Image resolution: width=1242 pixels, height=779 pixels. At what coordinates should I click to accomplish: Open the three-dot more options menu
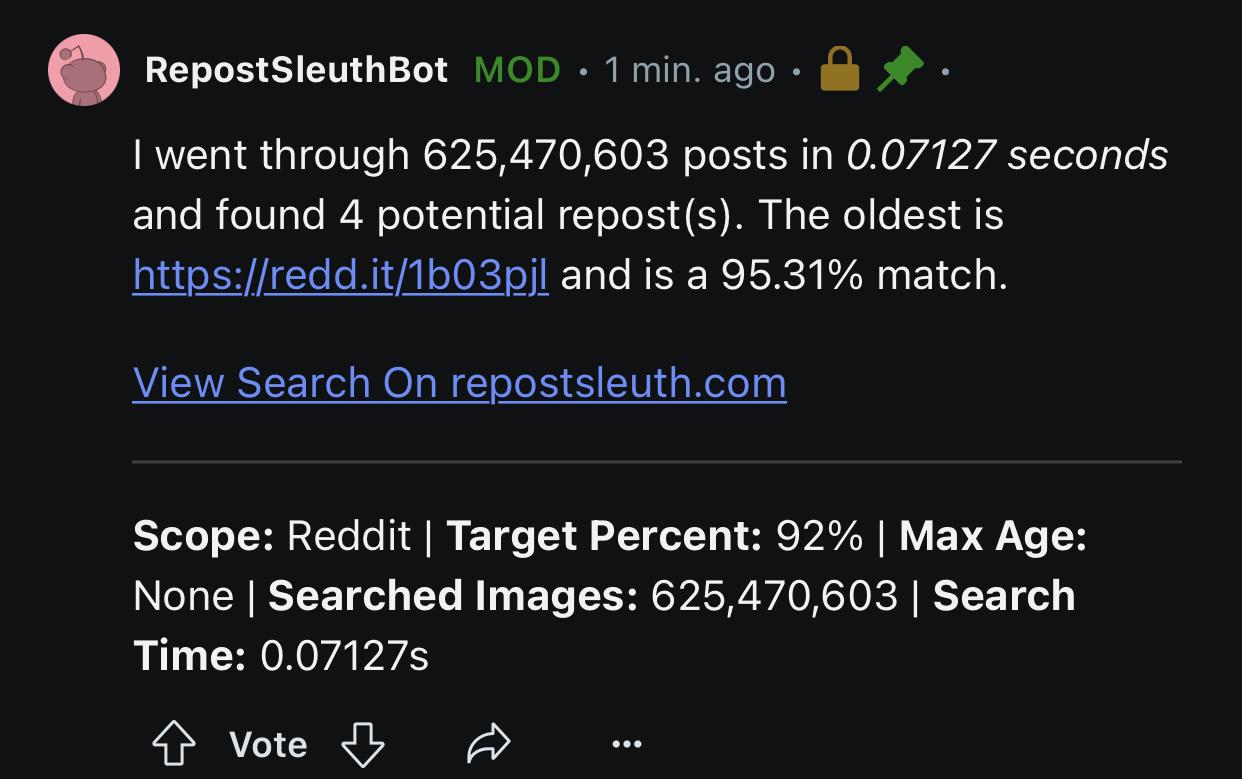(626, 744)
